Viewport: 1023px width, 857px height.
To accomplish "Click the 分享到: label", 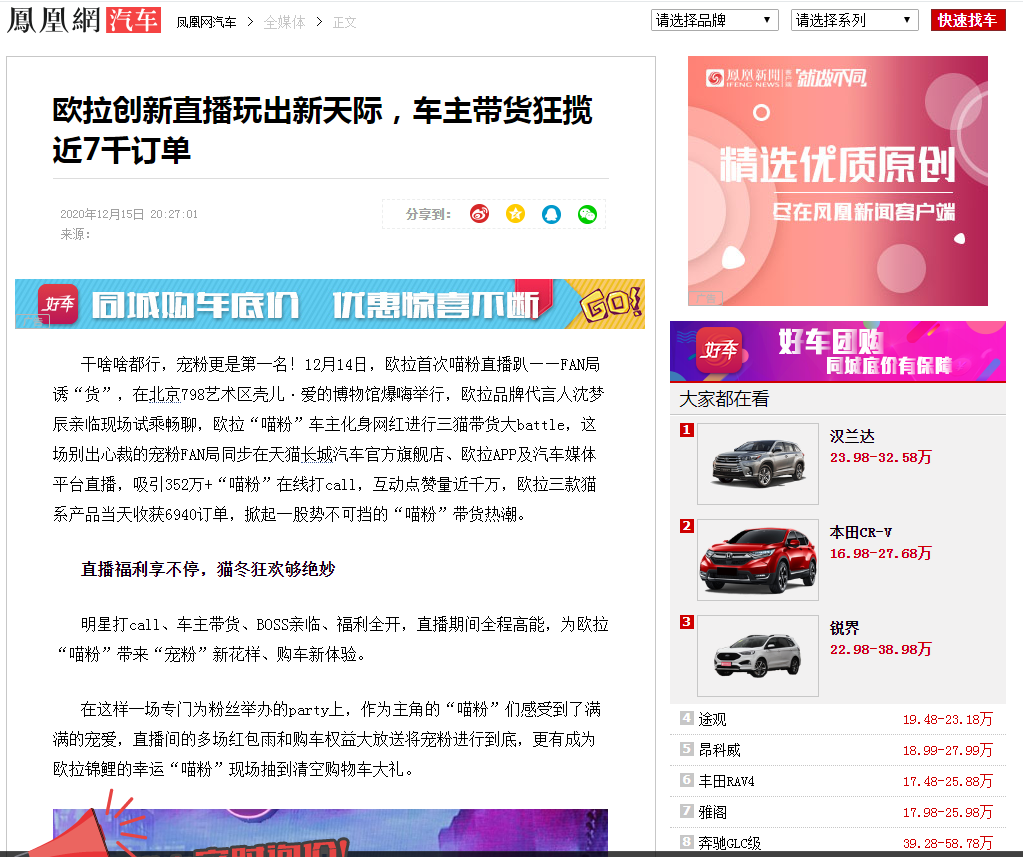I will [428, 214].
